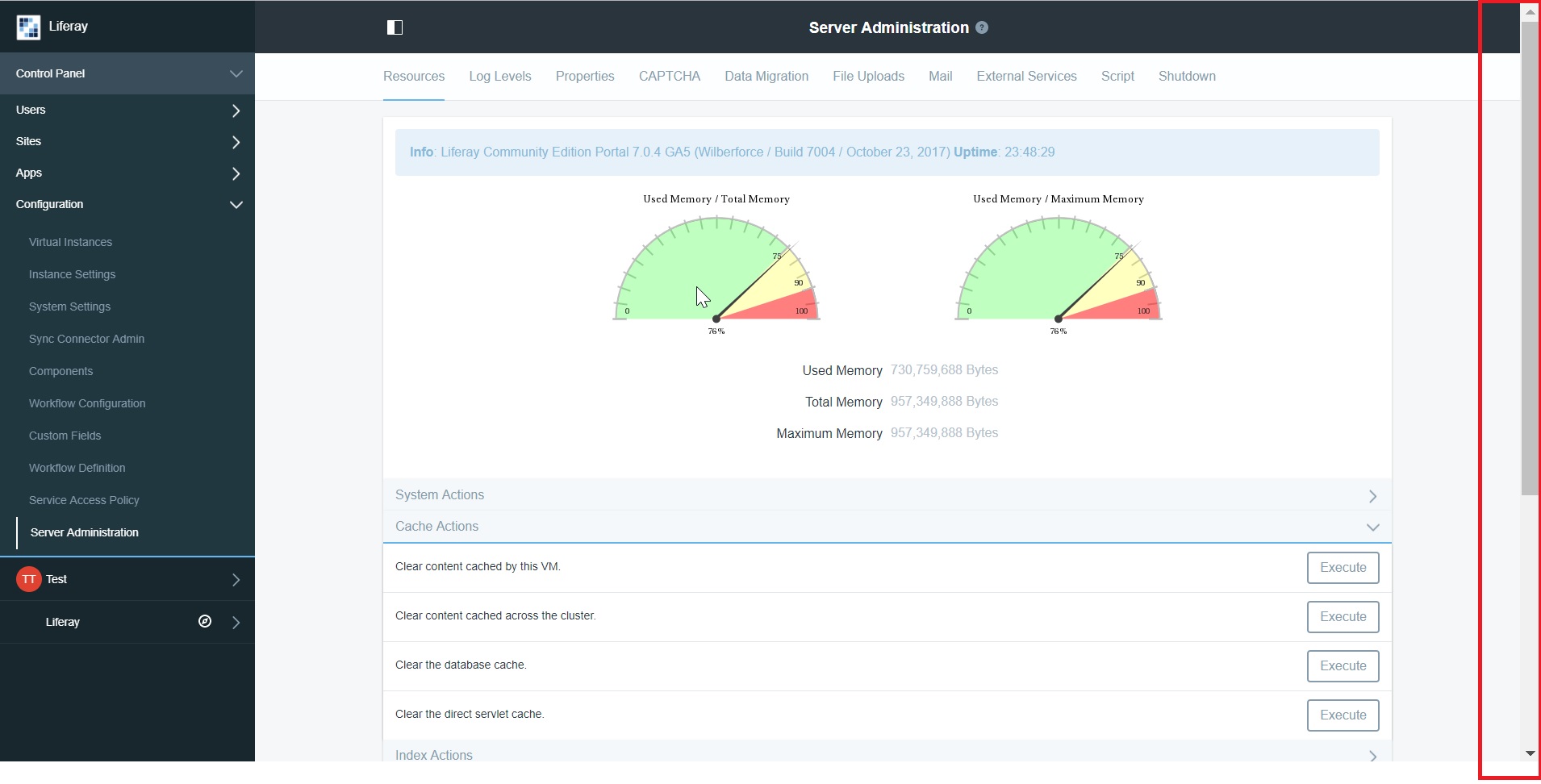Expand the System Actions panel

coord(887,494)
